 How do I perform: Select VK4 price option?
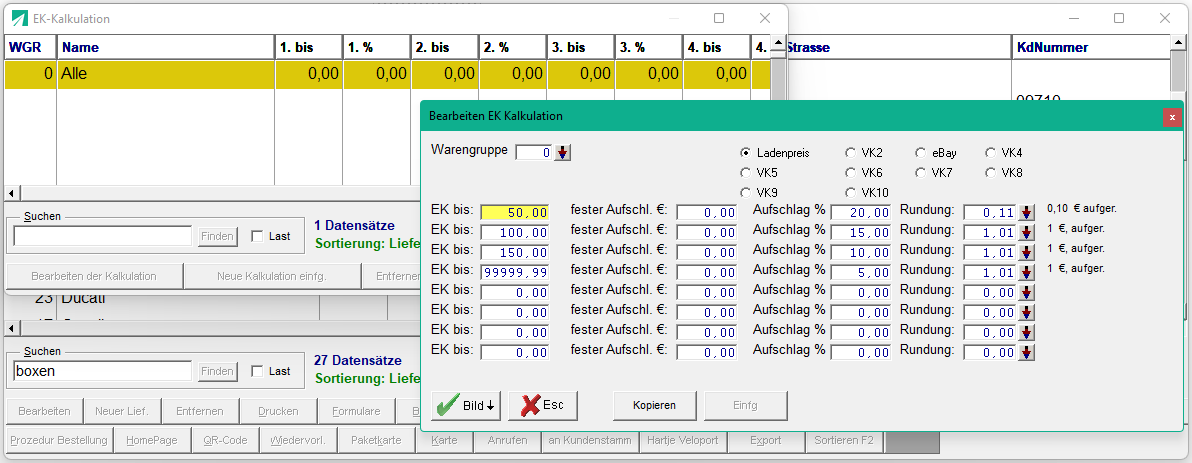[x=991, y=153]
